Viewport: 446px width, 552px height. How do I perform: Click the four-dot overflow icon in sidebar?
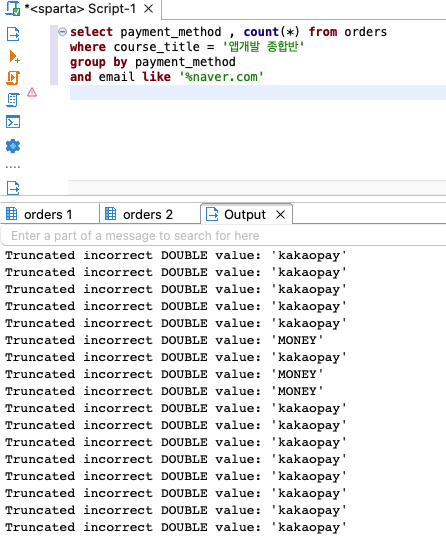click(13, 167)
